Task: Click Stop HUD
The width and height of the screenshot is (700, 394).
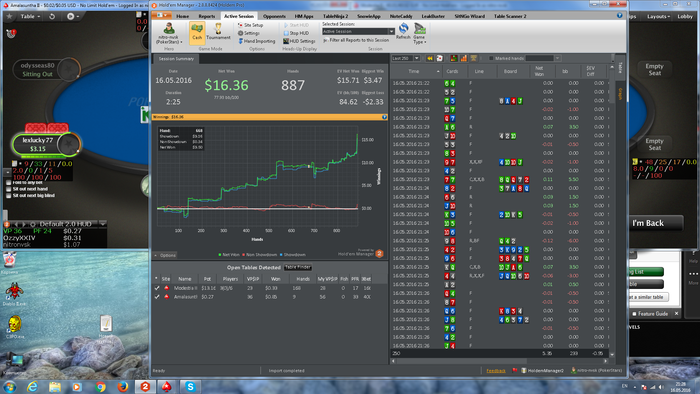Action: click(x=296, y=33)
